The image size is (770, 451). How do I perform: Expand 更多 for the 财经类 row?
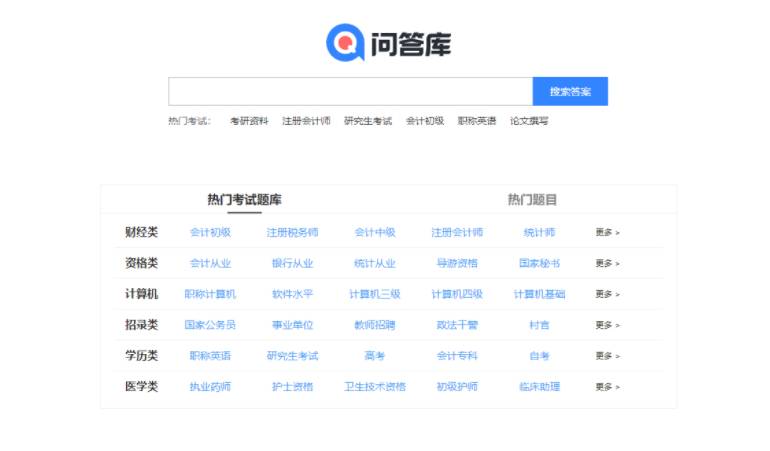607,232
